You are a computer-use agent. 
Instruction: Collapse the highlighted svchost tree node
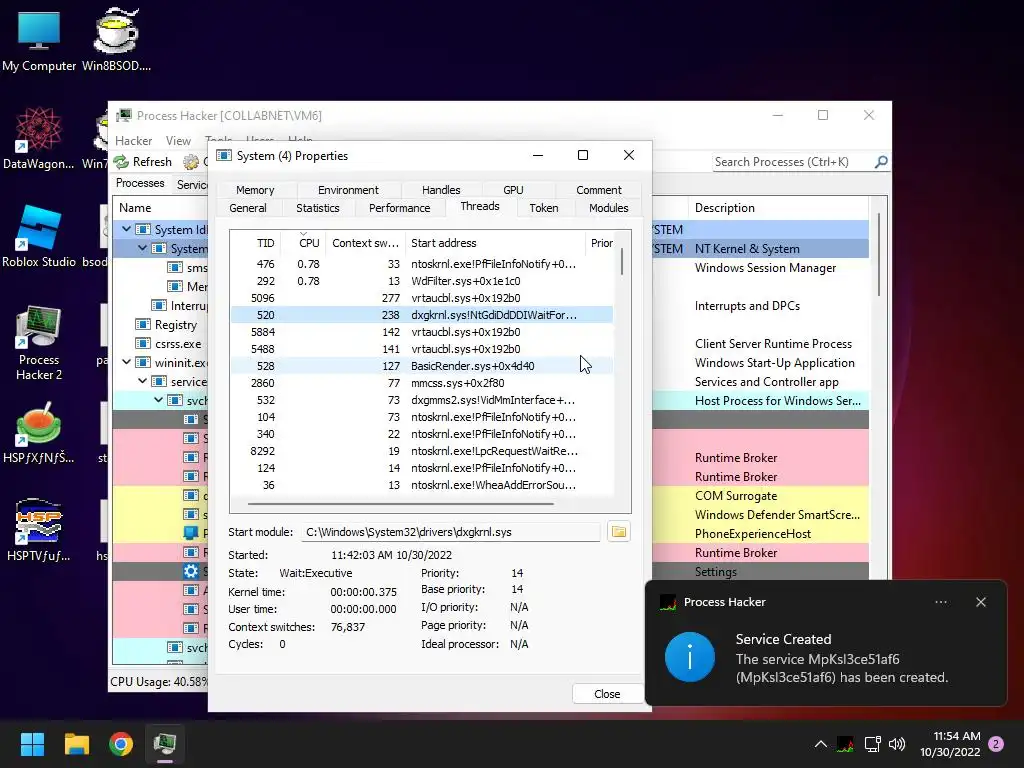coord(159,400)
